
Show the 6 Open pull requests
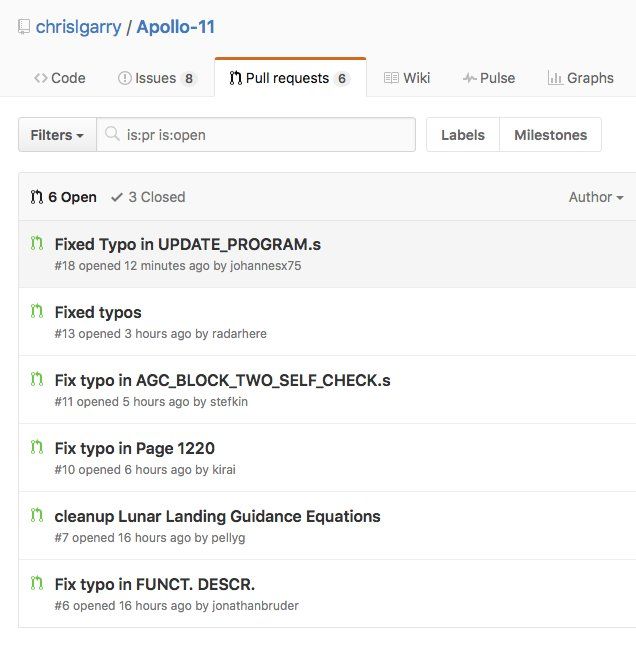(63, 197)
